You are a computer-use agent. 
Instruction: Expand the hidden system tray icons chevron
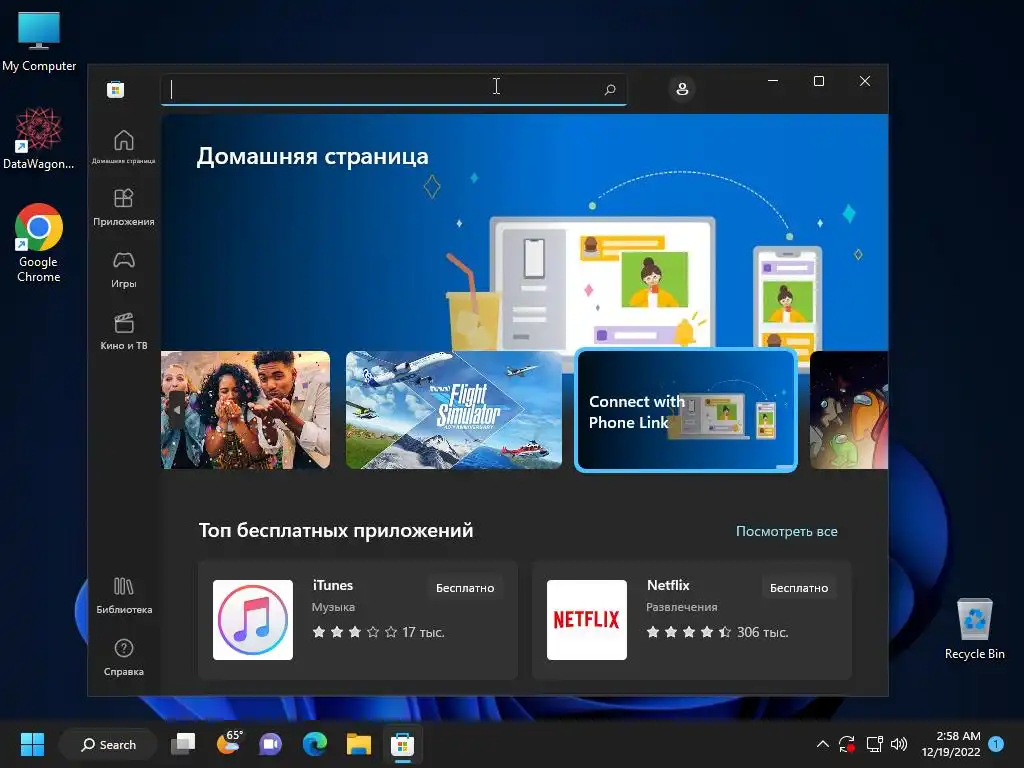coord(823,744)
